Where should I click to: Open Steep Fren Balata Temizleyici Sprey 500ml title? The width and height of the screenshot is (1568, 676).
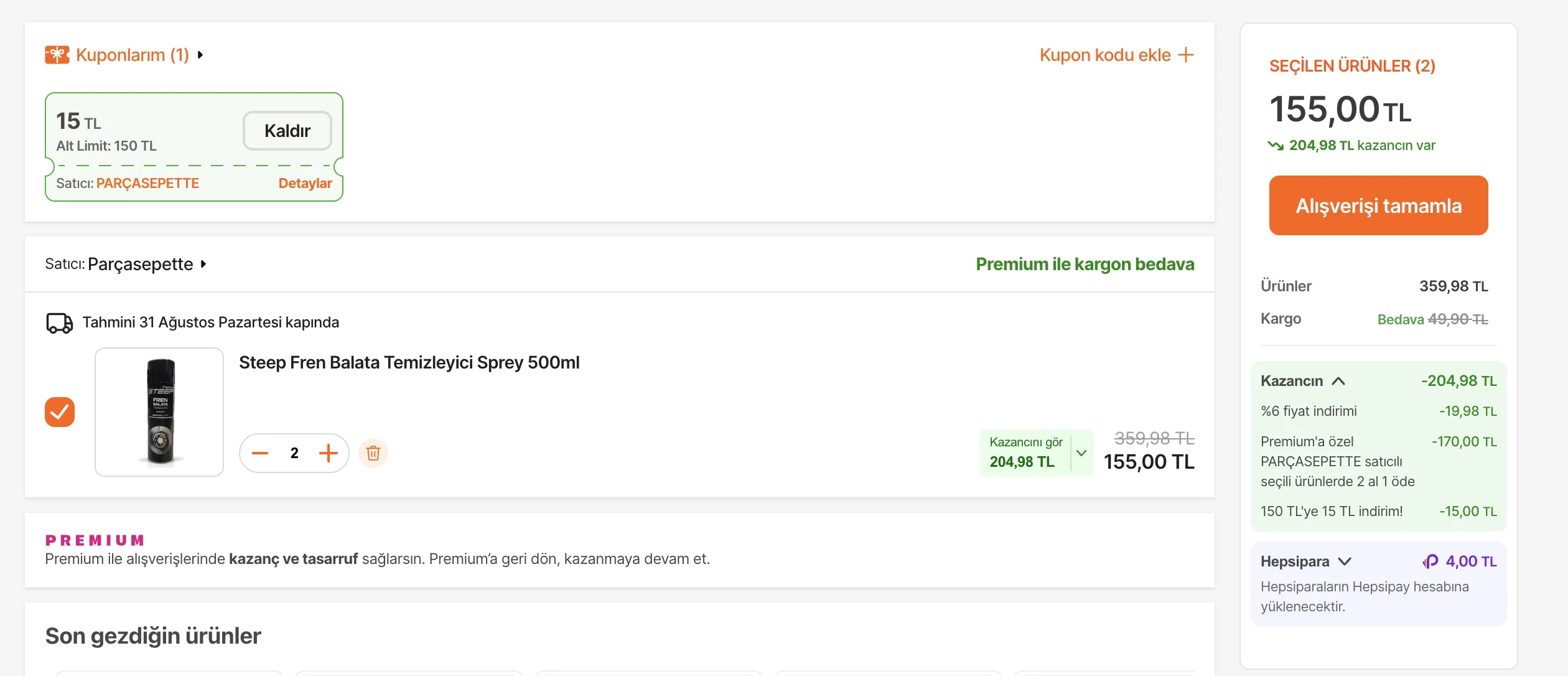(x=409, y=362)
